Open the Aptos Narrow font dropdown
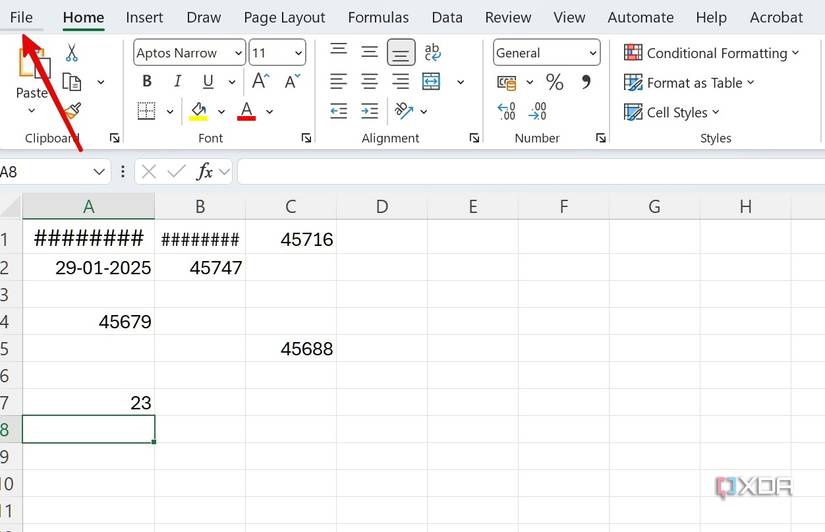 [x=238, y=53]
